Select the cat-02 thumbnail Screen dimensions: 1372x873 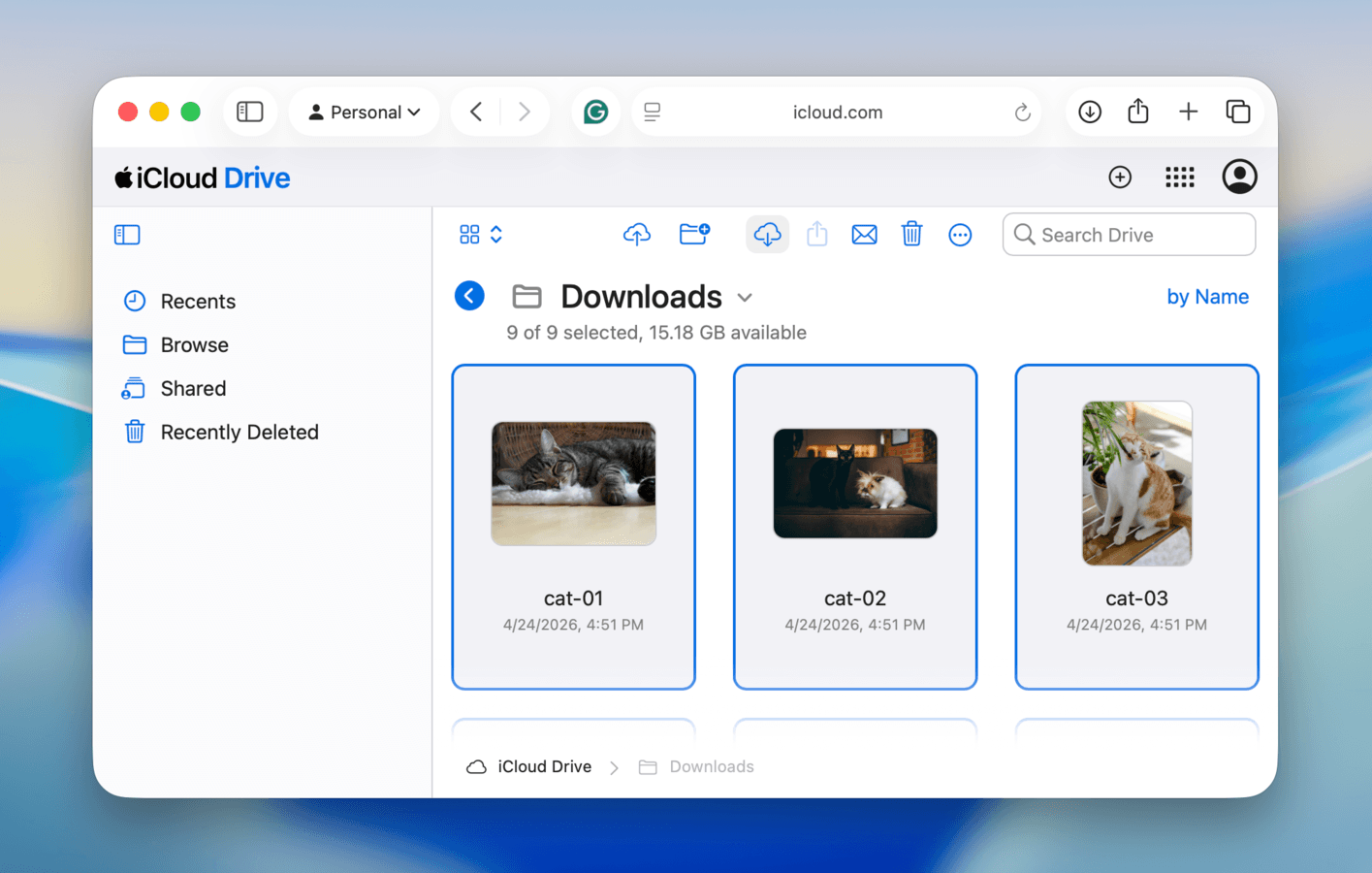coord(855,483)
